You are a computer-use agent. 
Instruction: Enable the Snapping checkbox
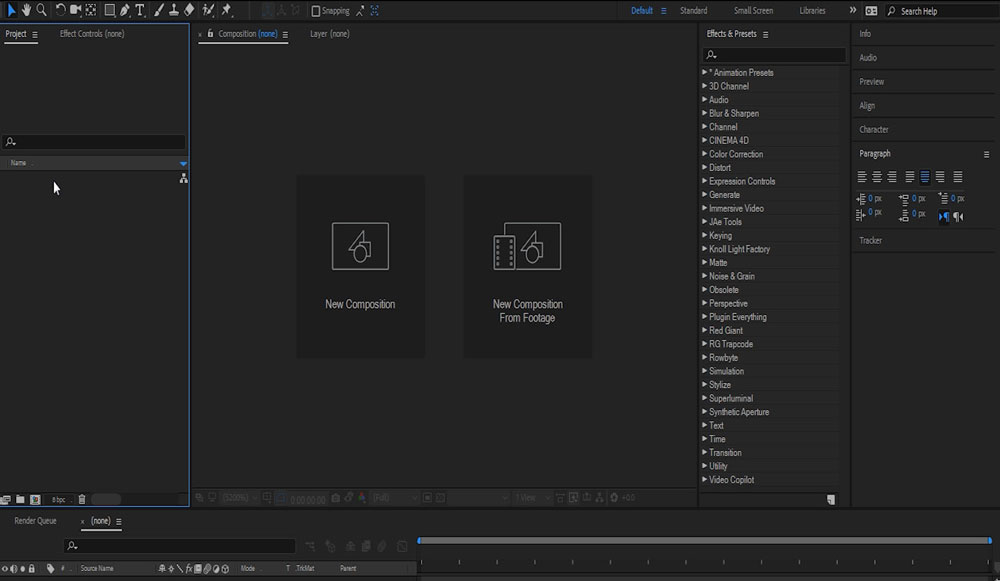coord(316,11)
